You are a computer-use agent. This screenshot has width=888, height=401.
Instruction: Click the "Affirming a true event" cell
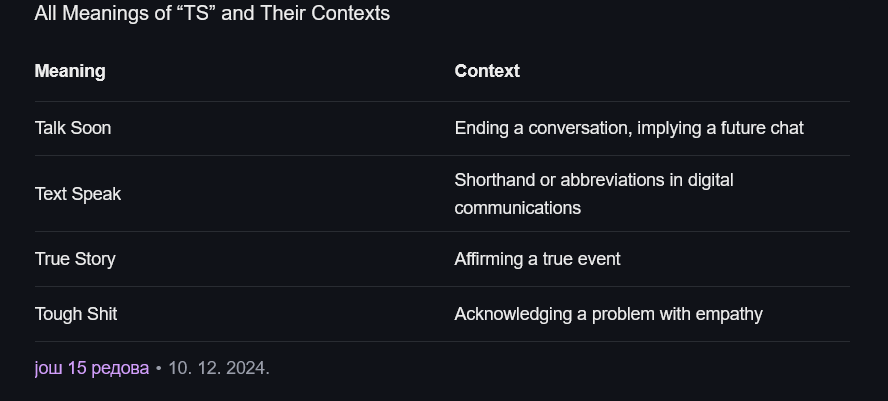(537, 259)
